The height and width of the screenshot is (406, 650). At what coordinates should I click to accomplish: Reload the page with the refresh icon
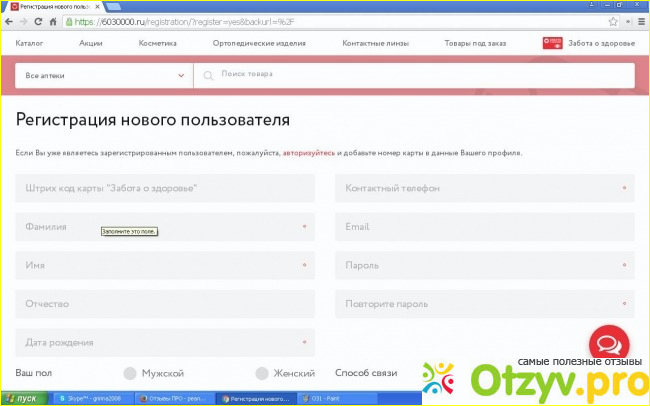coord(39,20)
